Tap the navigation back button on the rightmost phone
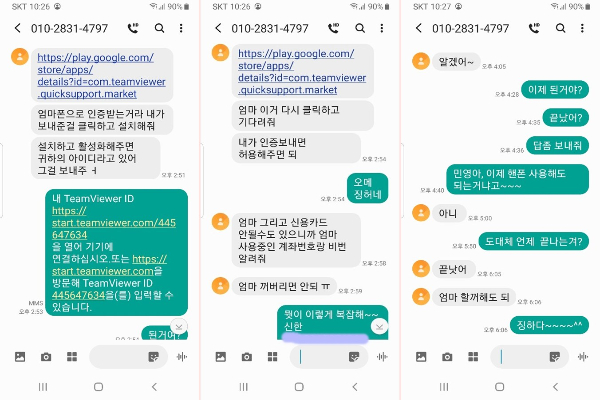 [x=555, y=387]
